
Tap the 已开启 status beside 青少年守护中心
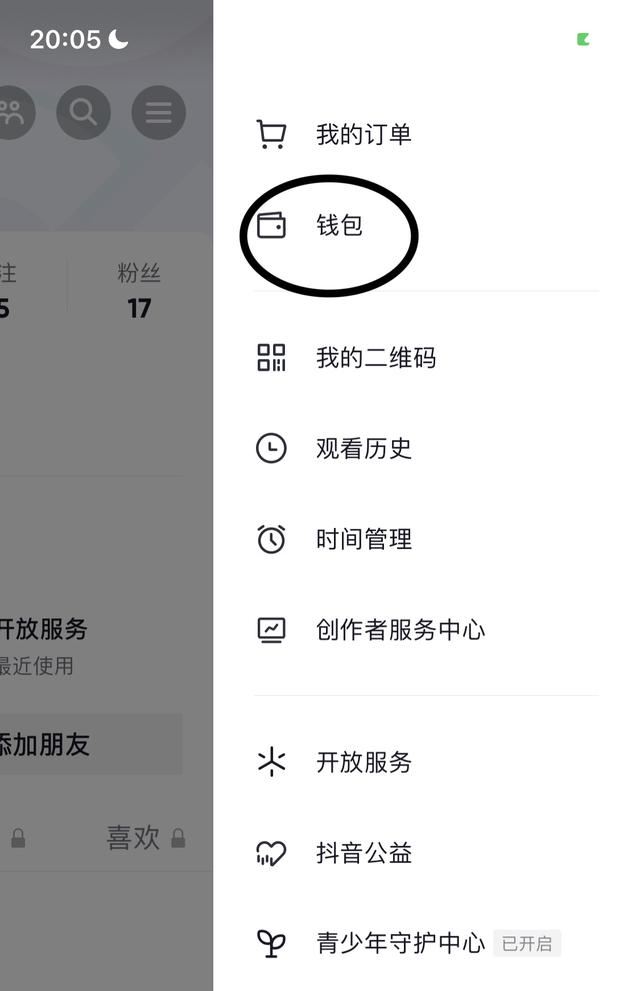click(527, 943)
